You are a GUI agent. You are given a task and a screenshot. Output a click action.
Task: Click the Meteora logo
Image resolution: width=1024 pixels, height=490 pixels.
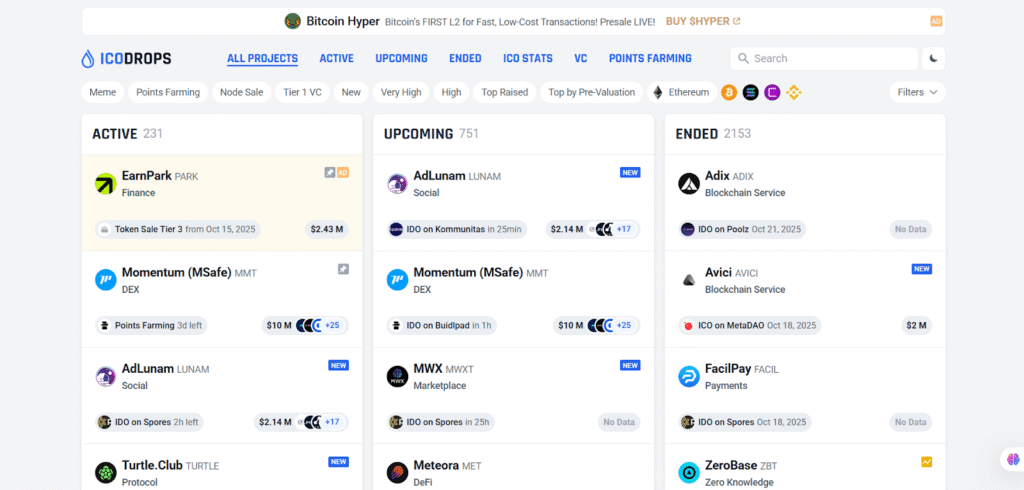397,473
